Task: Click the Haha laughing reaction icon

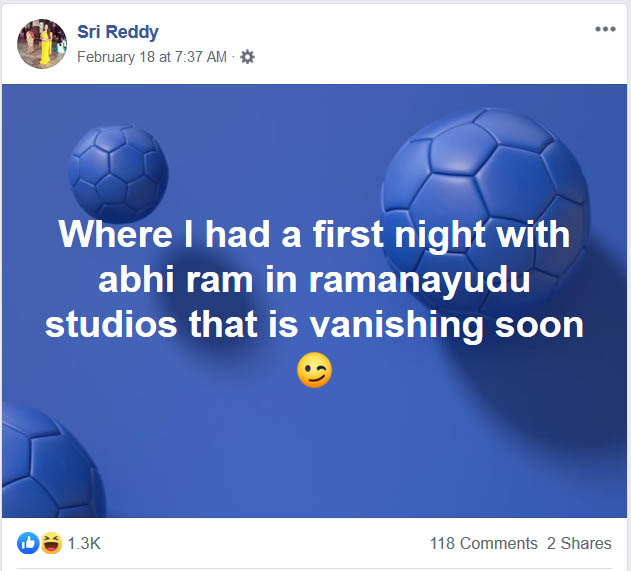Action: click(x=49, y=543)
